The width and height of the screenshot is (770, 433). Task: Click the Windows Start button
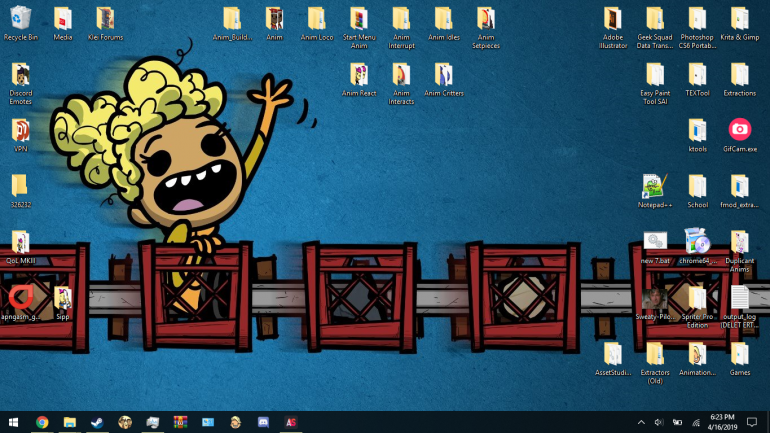(x=14, y=422)
